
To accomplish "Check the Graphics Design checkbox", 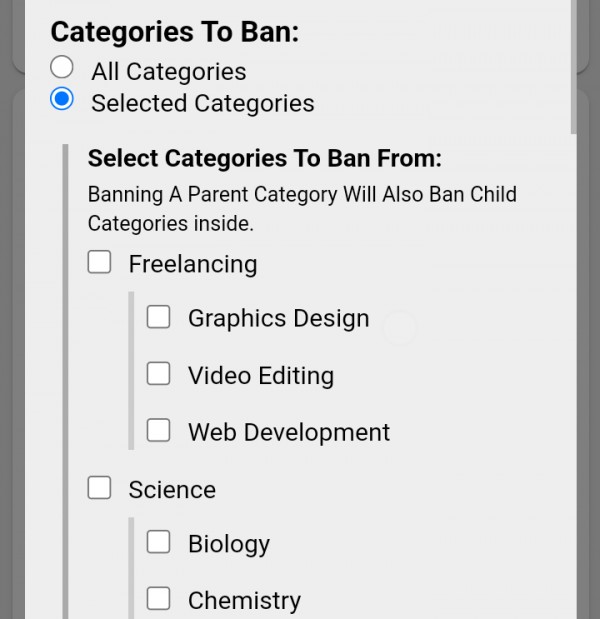I will pos(159,317).
